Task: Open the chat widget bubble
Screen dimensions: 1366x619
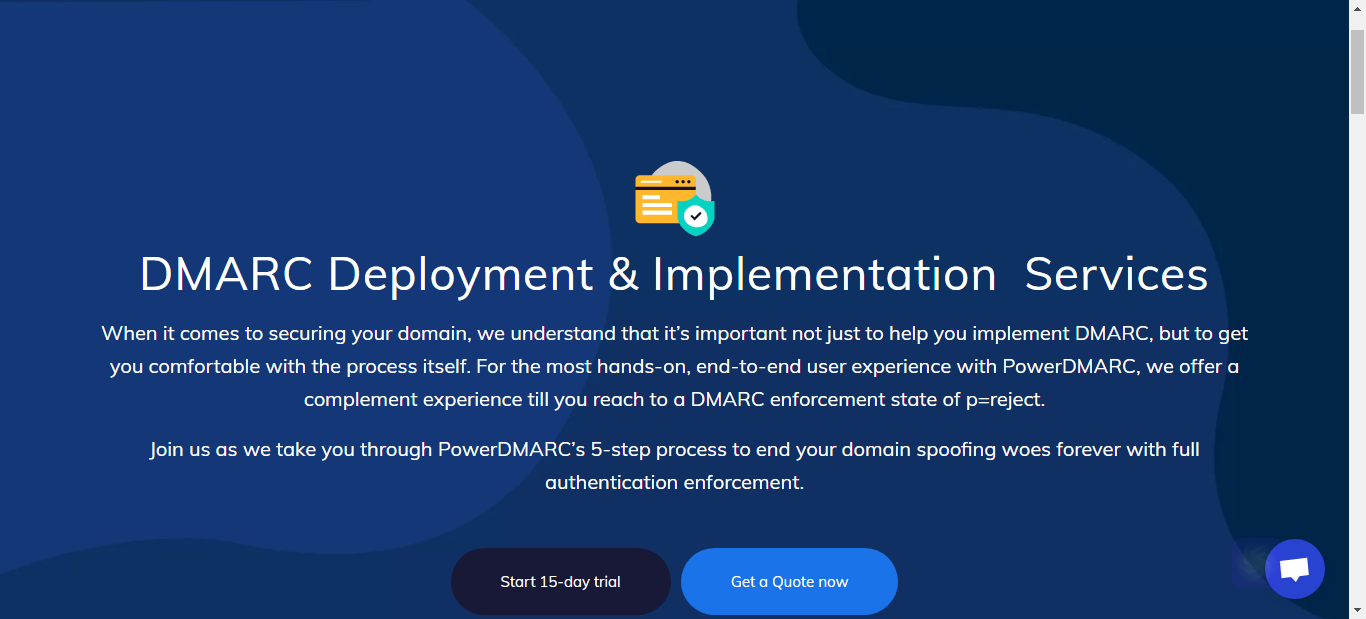Action: click(1294, 569)
